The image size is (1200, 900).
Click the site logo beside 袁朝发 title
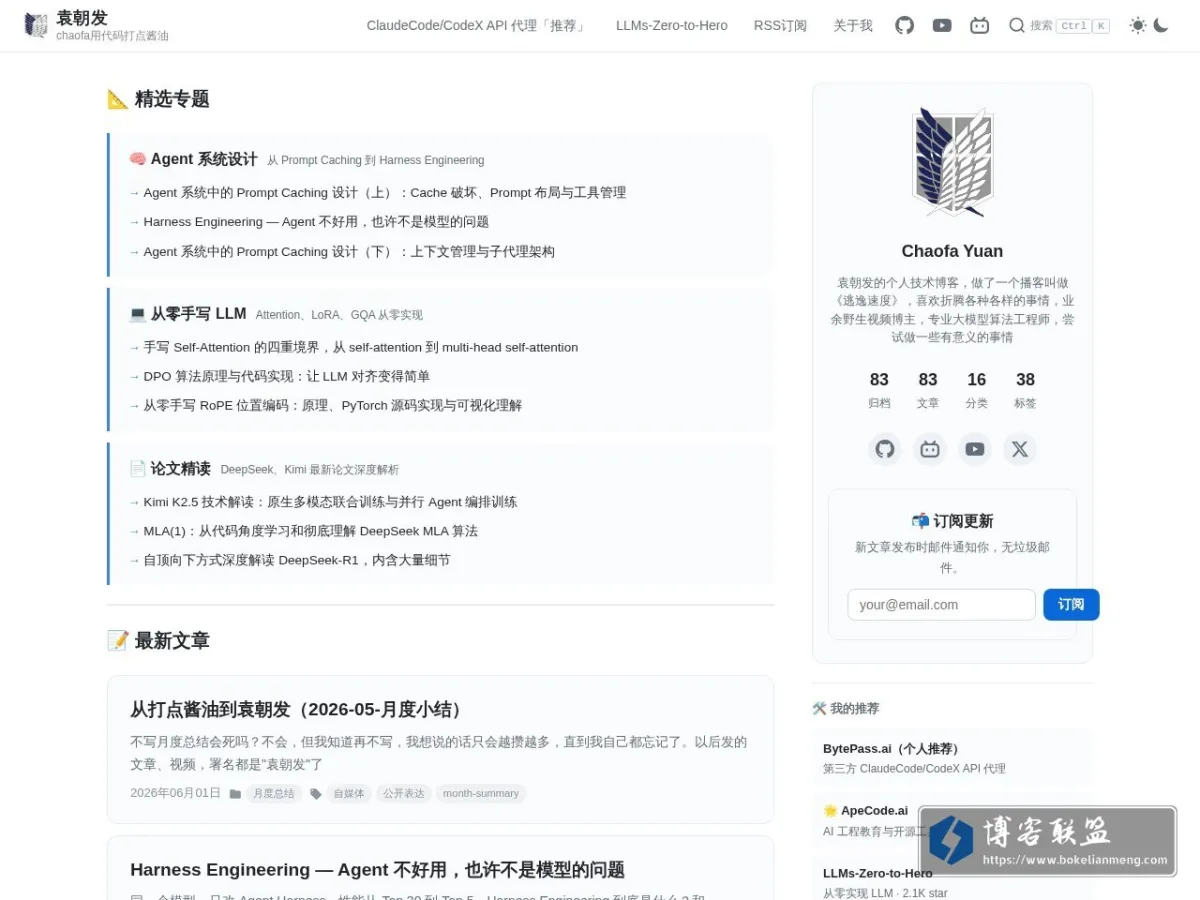tap(36, 26)
